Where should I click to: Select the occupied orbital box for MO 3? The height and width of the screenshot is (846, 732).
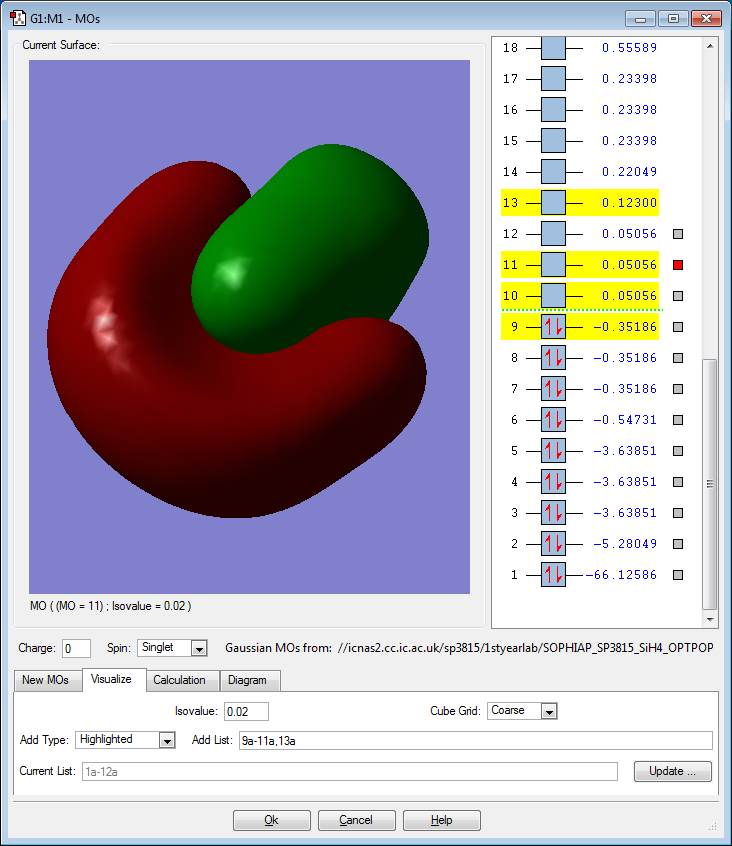pyautogui.click(x=553, y=513)
